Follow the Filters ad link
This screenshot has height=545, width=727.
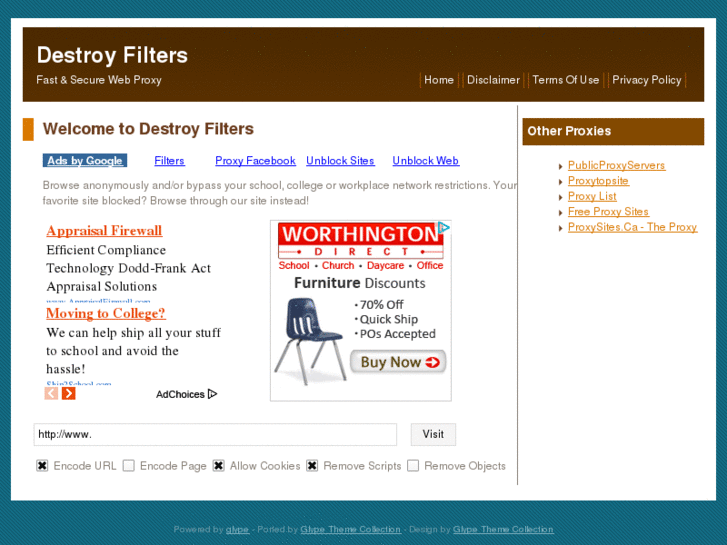click(169, 160)
